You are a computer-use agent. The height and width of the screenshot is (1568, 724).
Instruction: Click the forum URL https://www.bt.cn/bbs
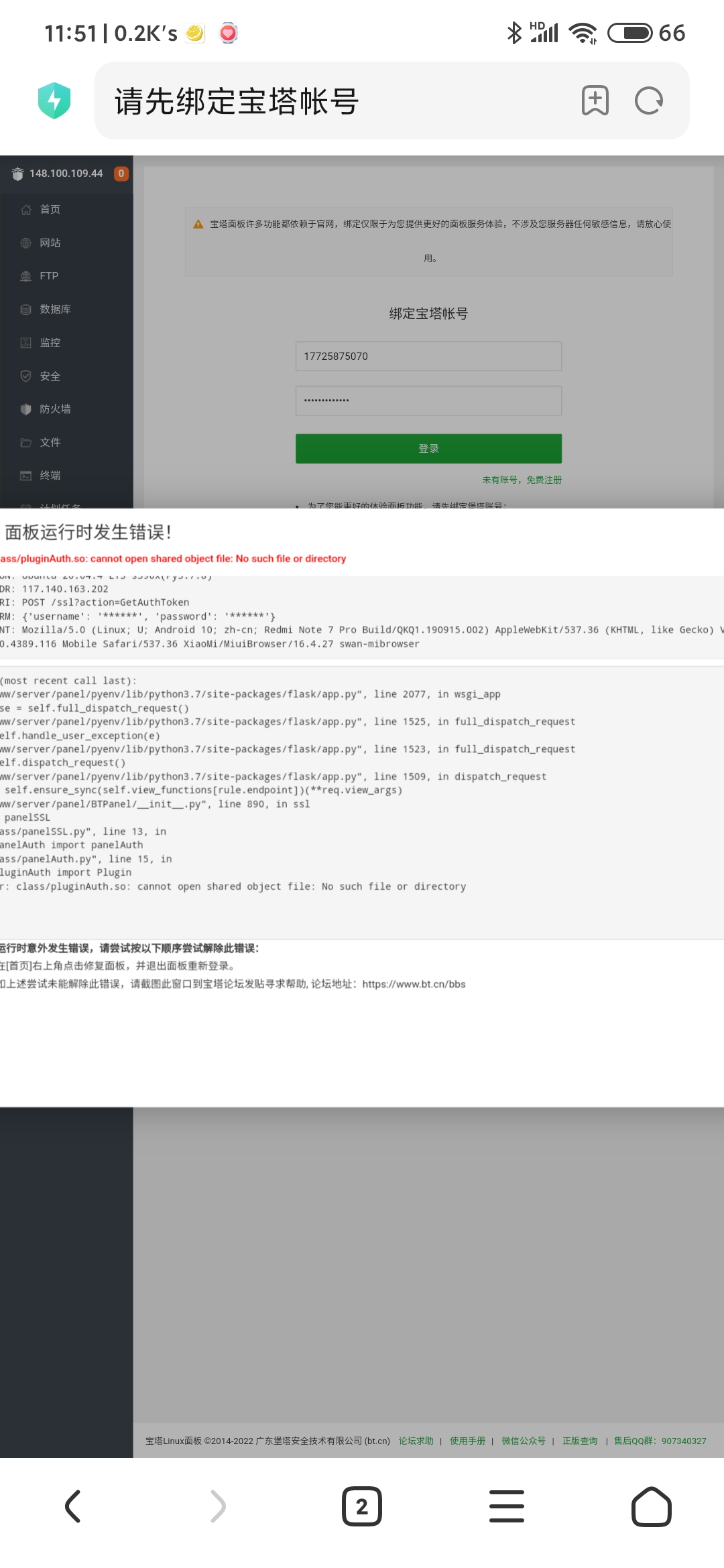click(x=414, y=984)
